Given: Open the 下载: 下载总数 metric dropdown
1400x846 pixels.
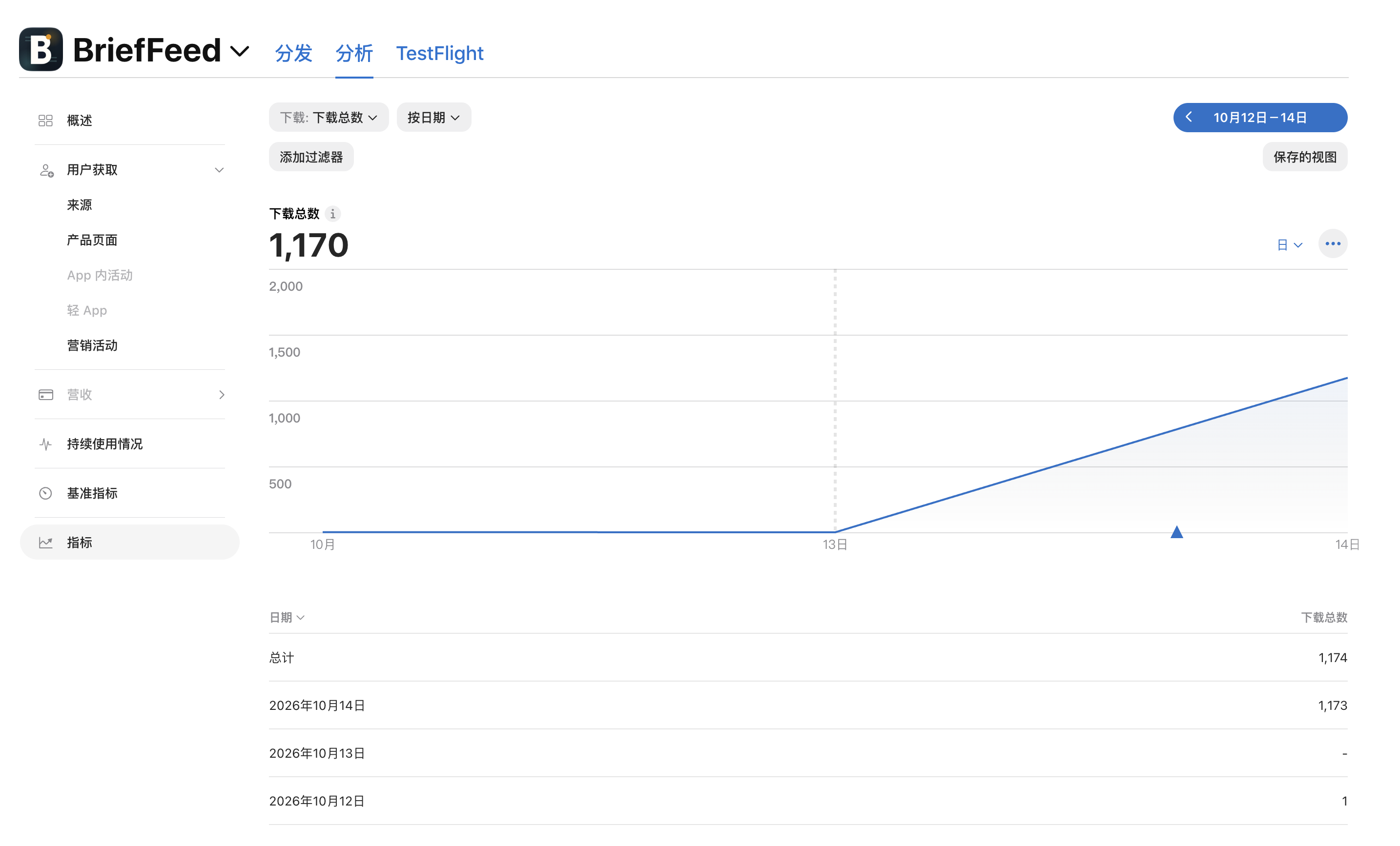Looking at the screenshot, I should (x=329, y=118).
